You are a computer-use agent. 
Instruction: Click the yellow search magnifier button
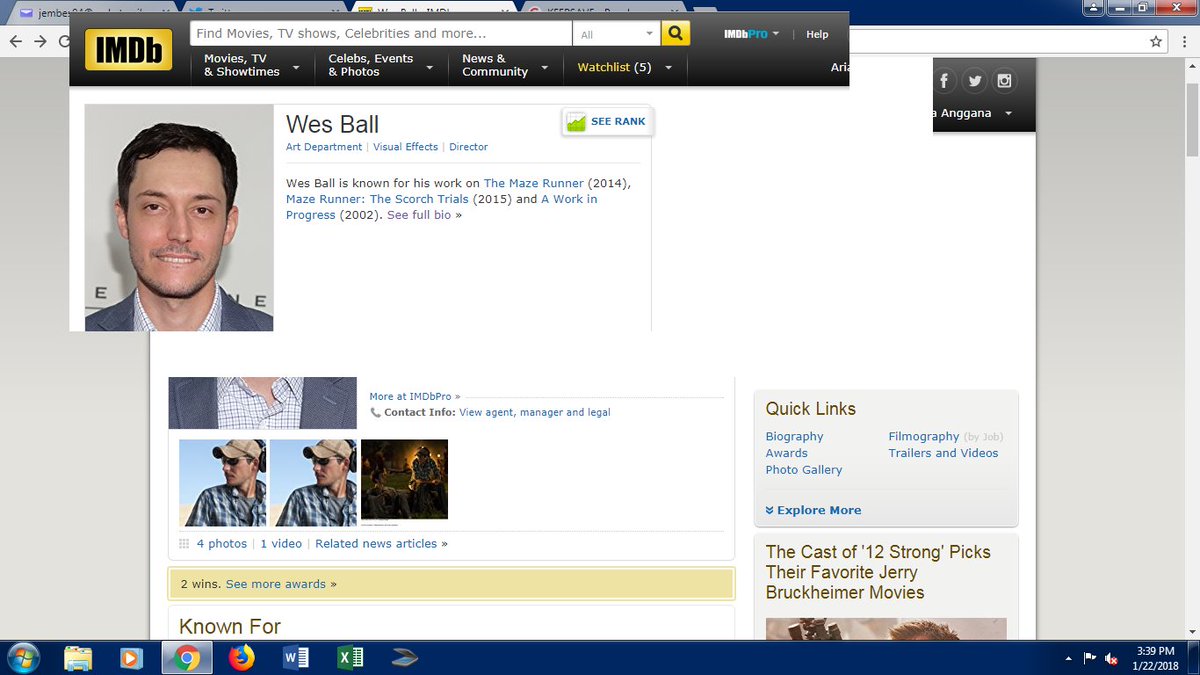[x=676, y=33]
